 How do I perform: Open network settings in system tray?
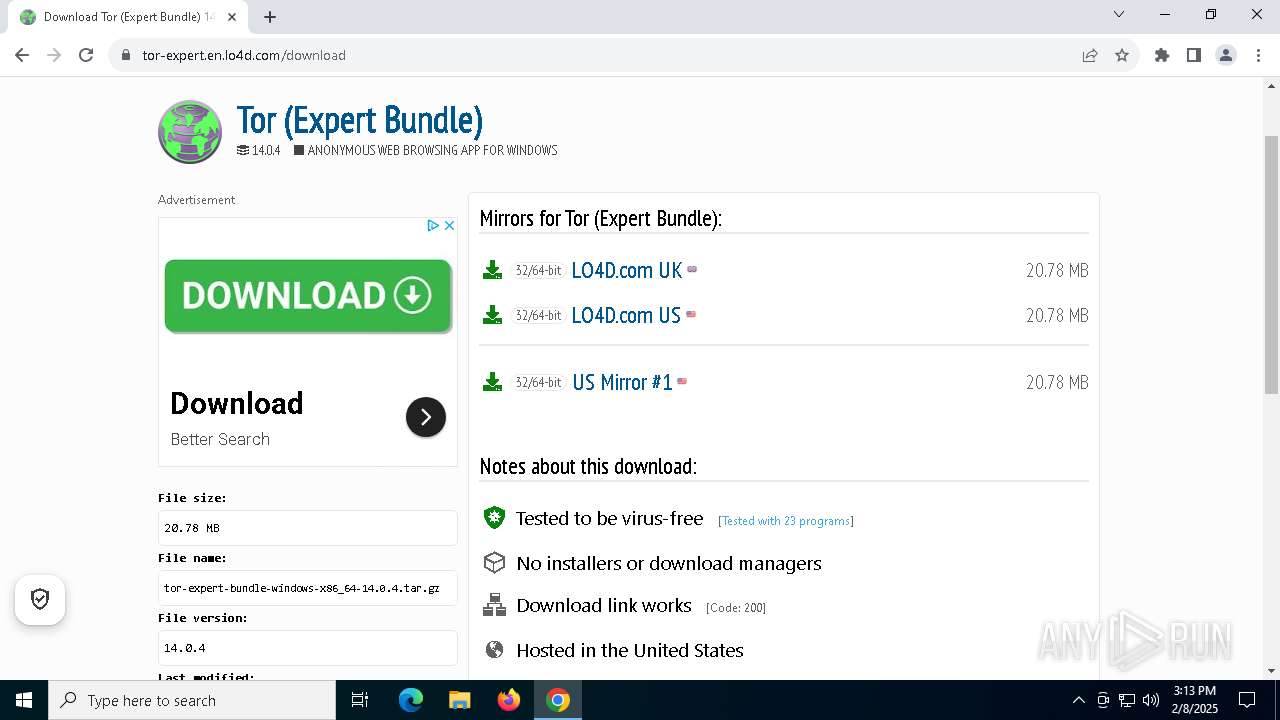click(x=1127, y=700)
